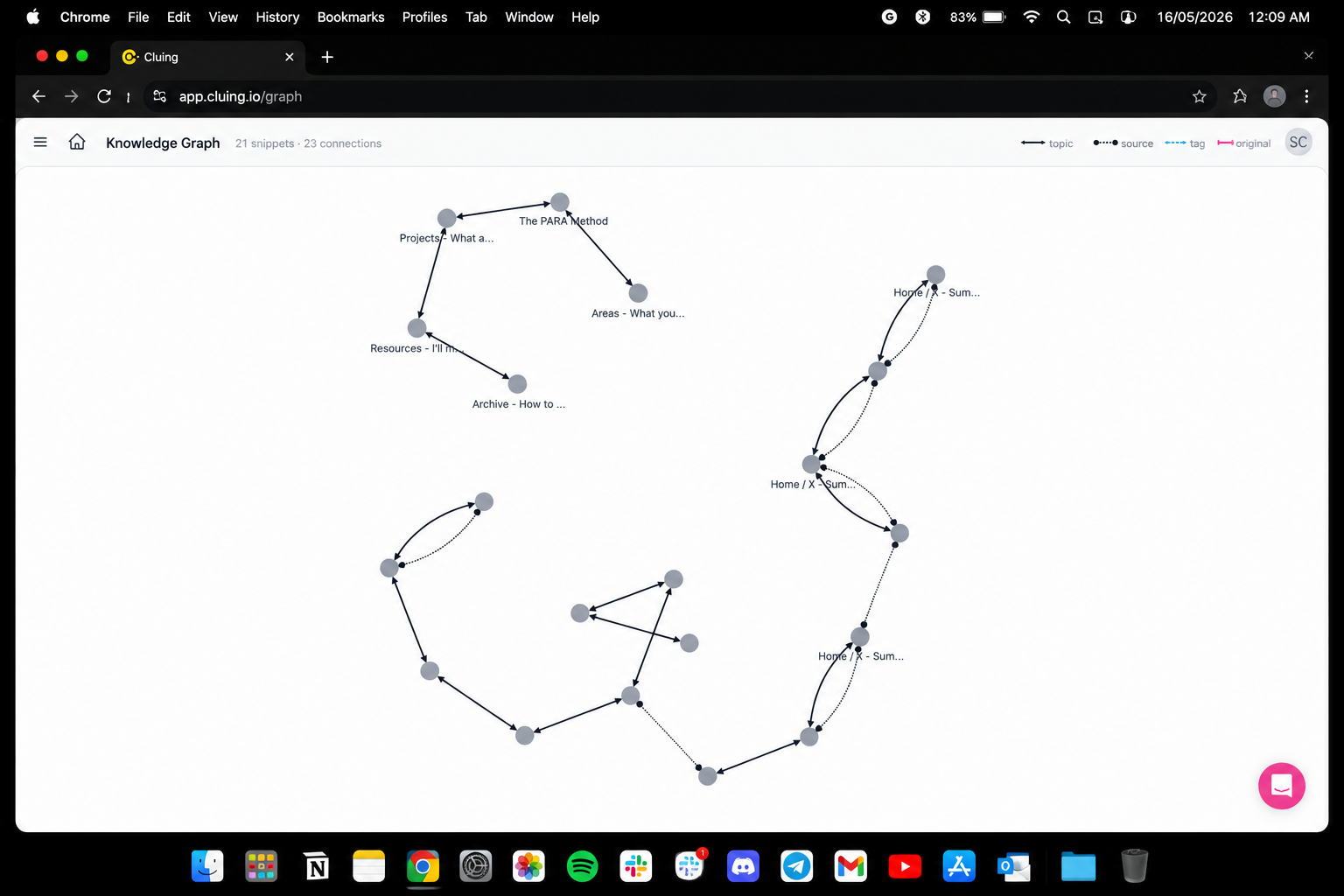
Task: Click the source legend entry
Action: point(1123,143)
